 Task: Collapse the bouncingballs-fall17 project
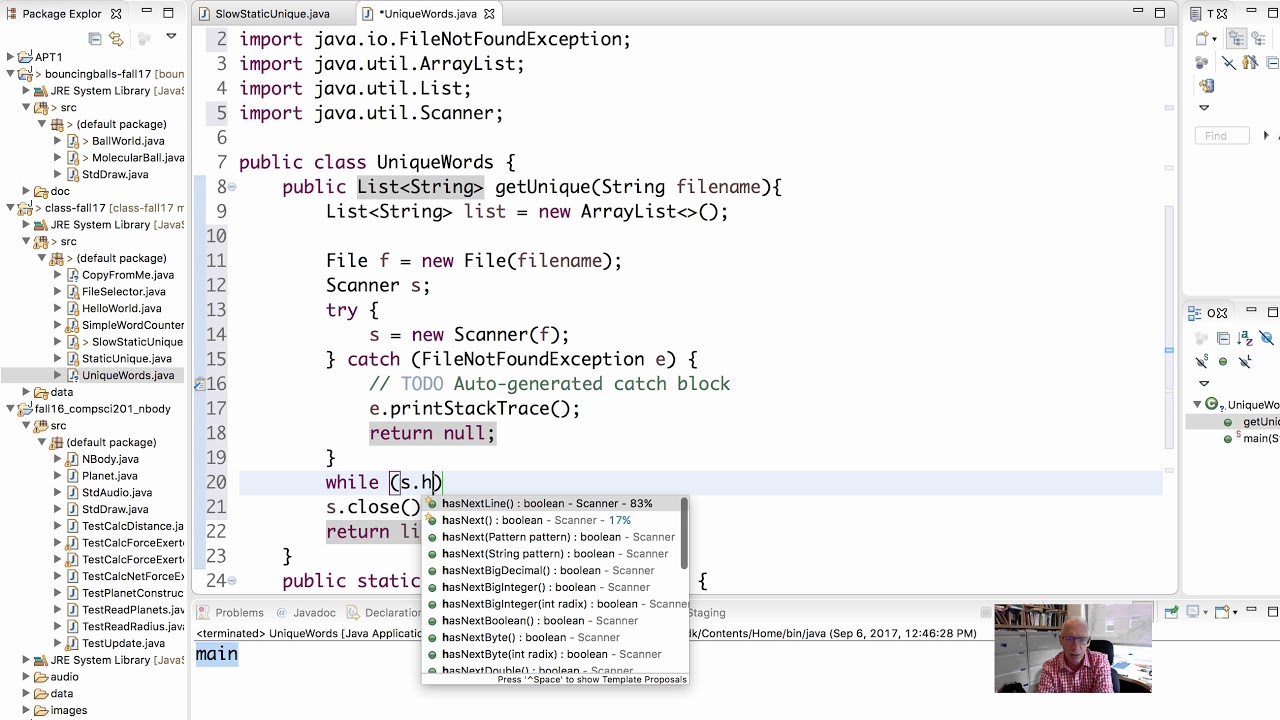(x=11, y=74)
